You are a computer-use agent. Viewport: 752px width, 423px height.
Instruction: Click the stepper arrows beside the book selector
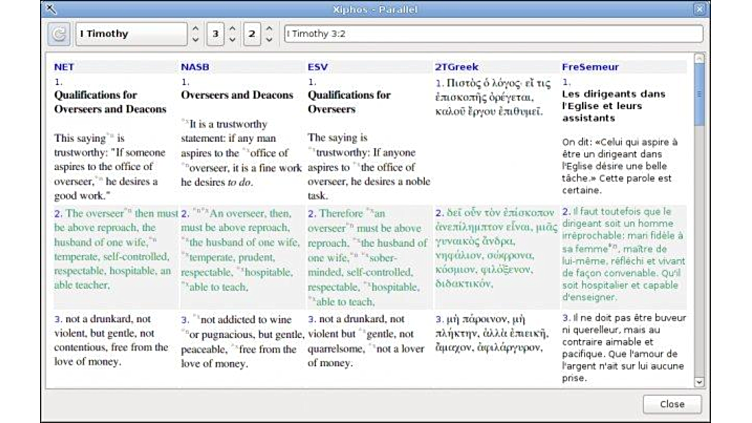[195, 34]
